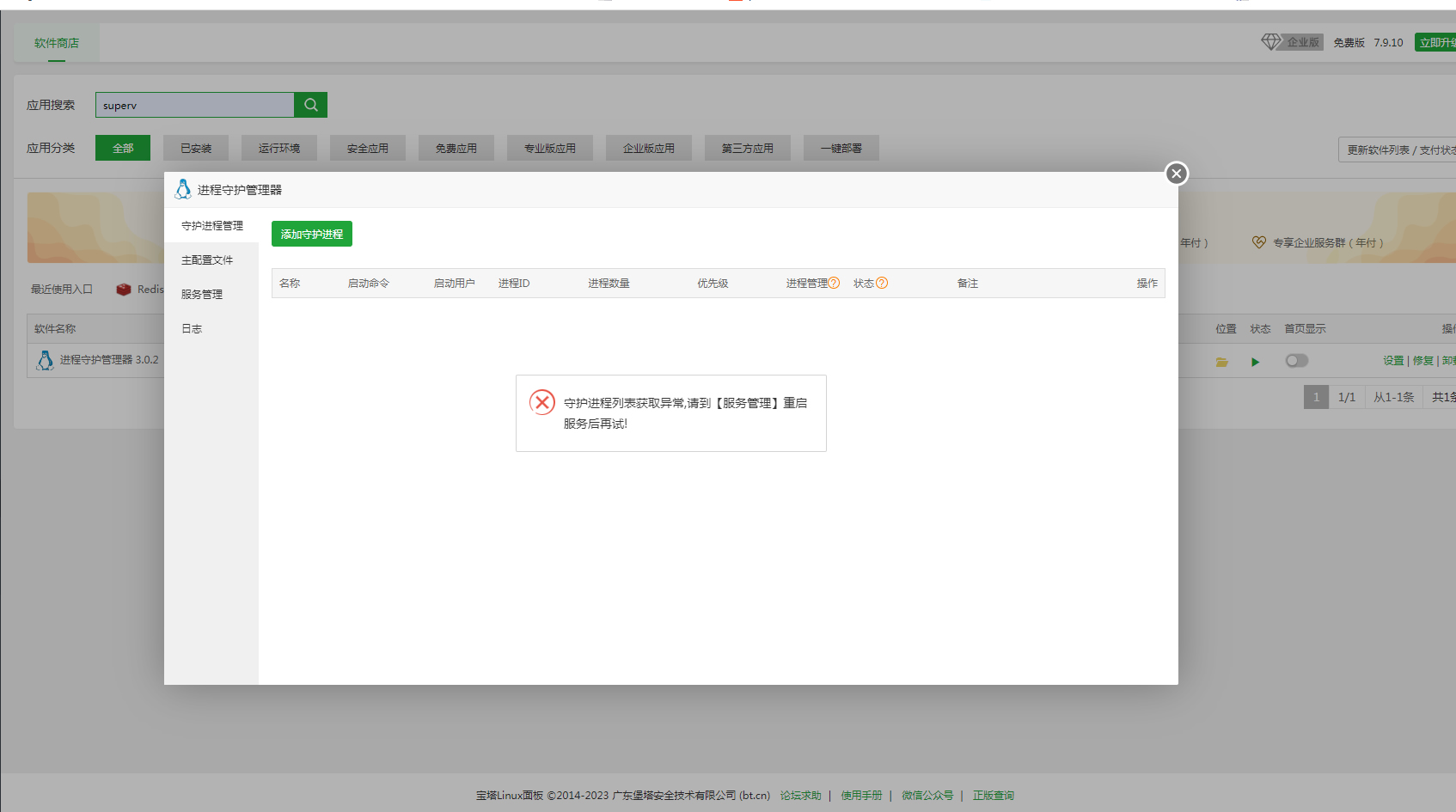Open the 论坛求助 link
The height and width of the screenshot is (812, 1456).
point(800,796)
